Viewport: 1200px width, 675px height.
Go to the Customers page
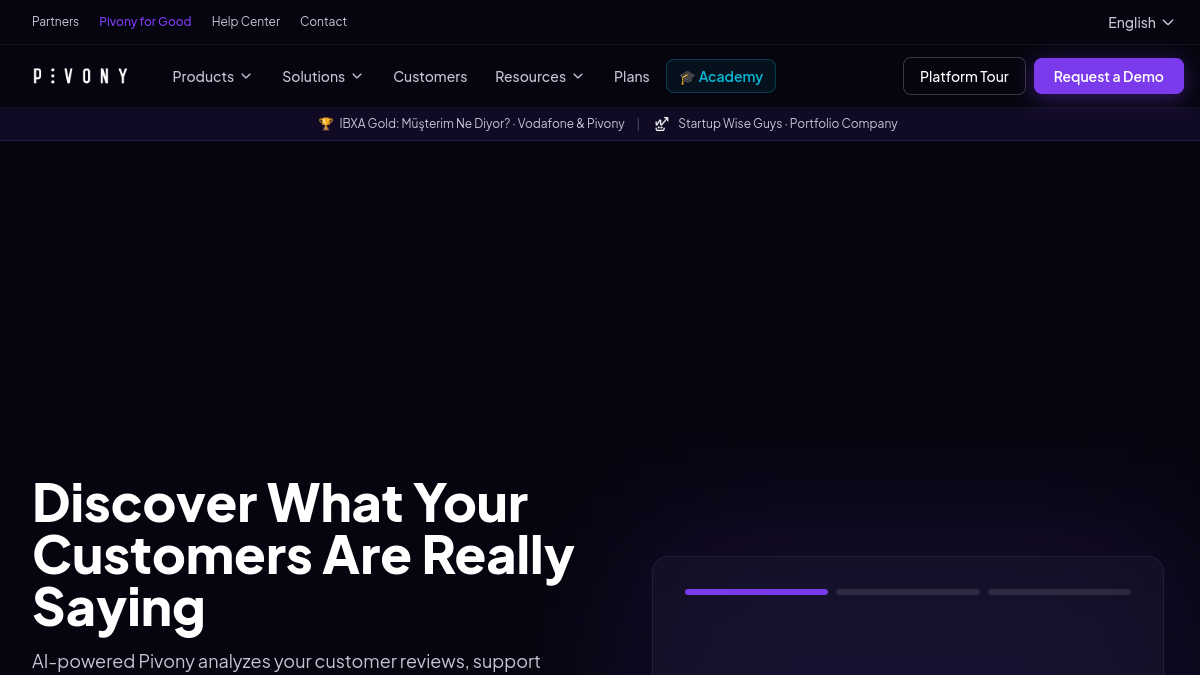(430, 77)
